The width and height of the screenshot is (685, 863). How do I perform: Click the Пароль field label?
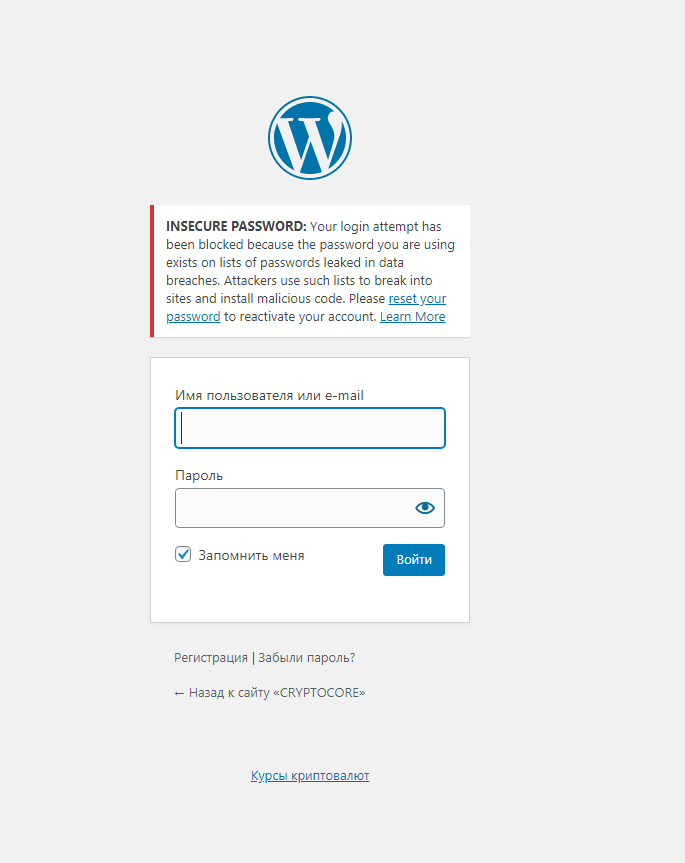point(199,476)
